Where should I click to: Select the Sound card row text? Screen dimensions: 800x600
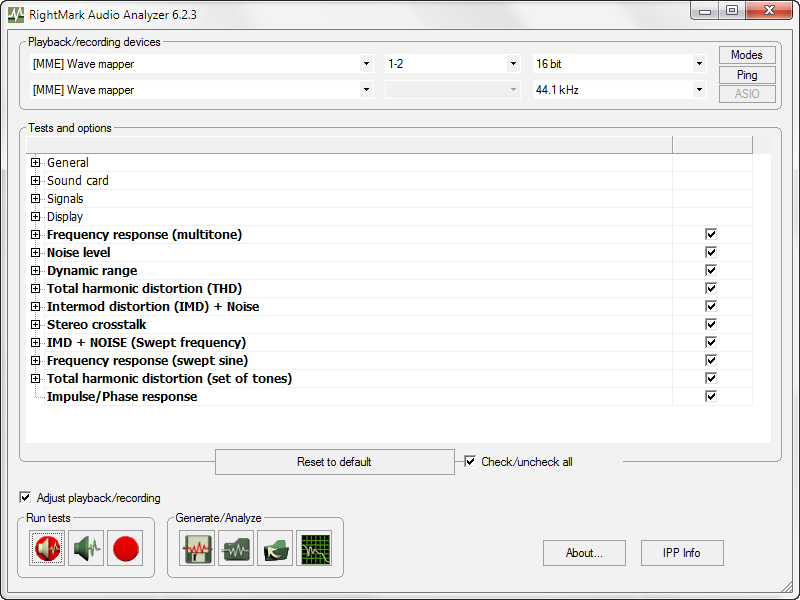(x=78, y=181)
